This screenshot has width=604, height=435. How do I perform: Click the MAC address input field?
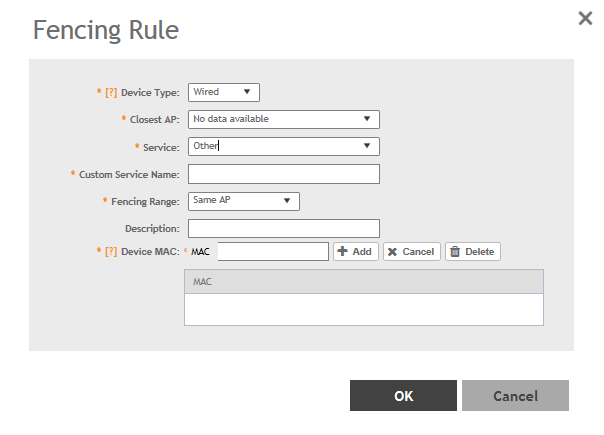click(273, 251)
